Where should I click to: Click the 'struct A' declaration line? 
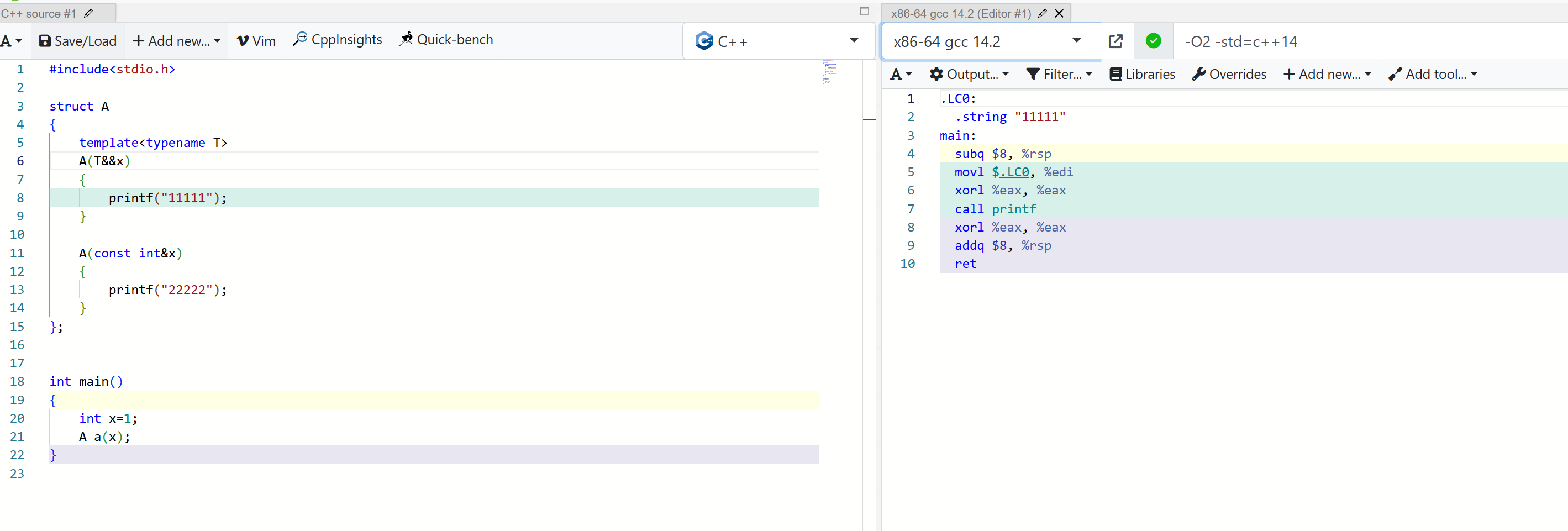click(79, 106)
